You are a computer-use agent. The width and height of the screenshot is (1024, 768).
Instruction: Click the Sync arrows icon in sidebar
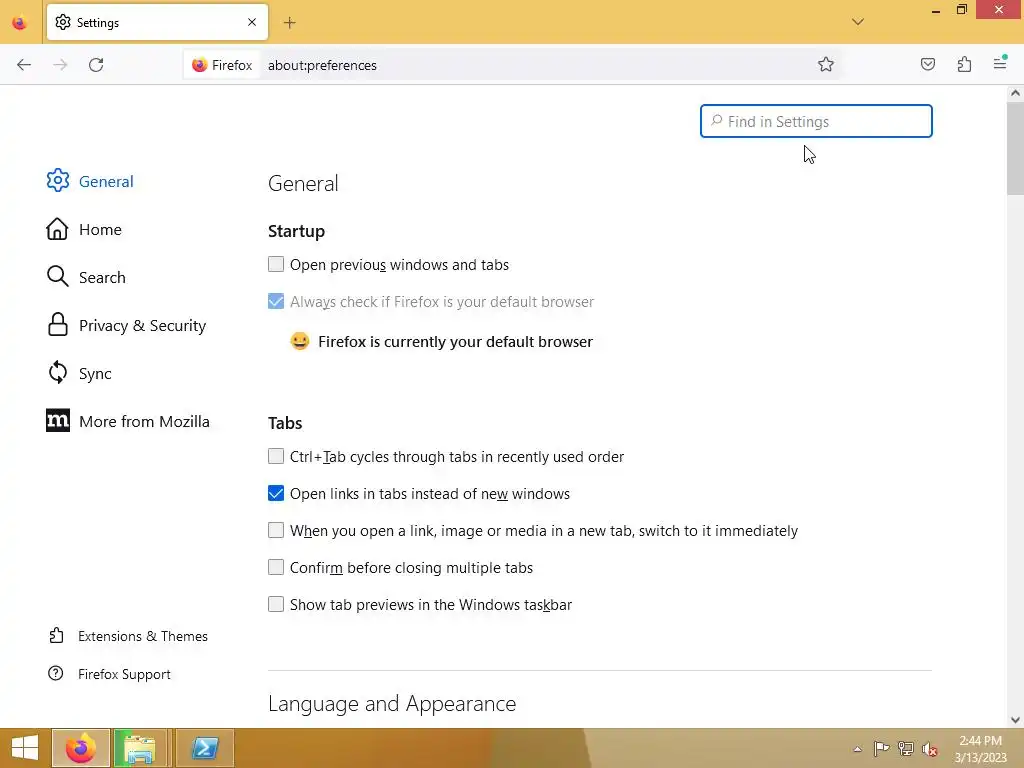pyautogui.click(x=57, y=372)
